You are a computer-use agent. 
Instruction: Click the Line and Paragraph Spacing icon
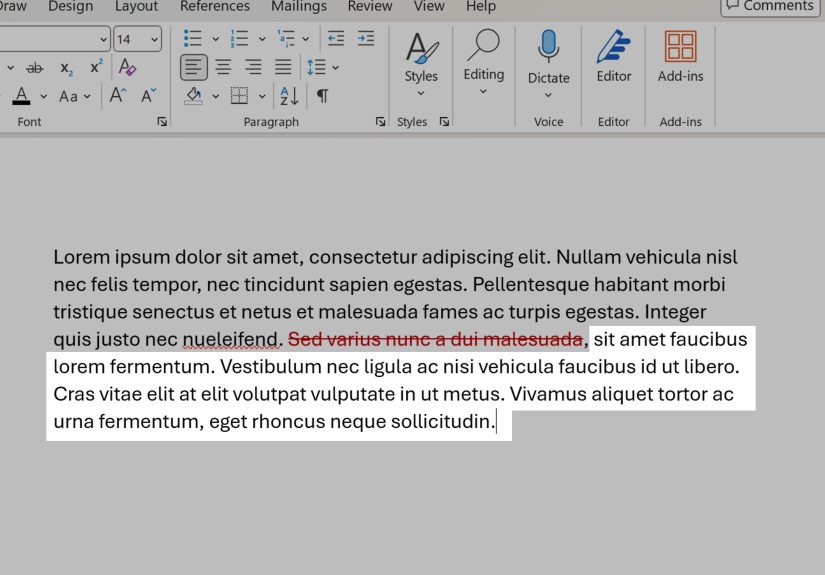316,67
